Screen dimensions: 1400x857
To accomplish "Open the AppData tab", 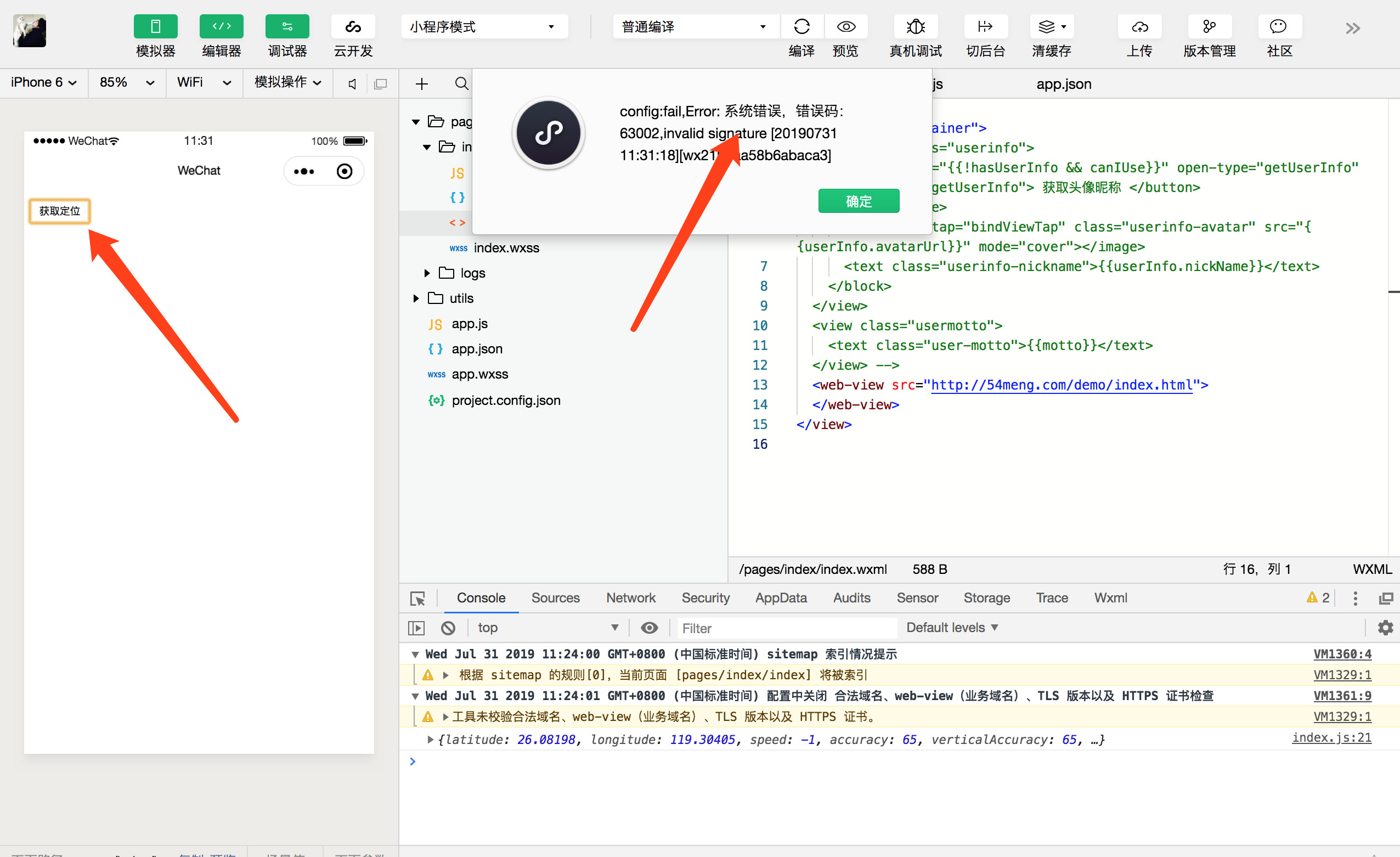I will pos(781,598).
